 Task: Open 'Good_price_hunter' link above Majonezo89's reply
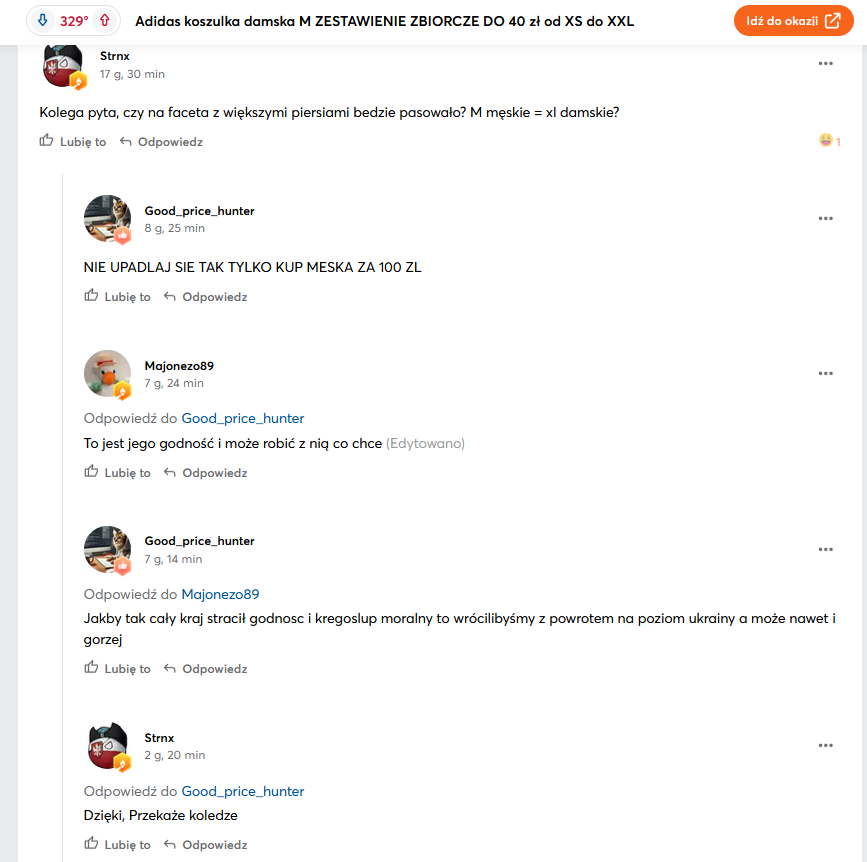point(242,418)
